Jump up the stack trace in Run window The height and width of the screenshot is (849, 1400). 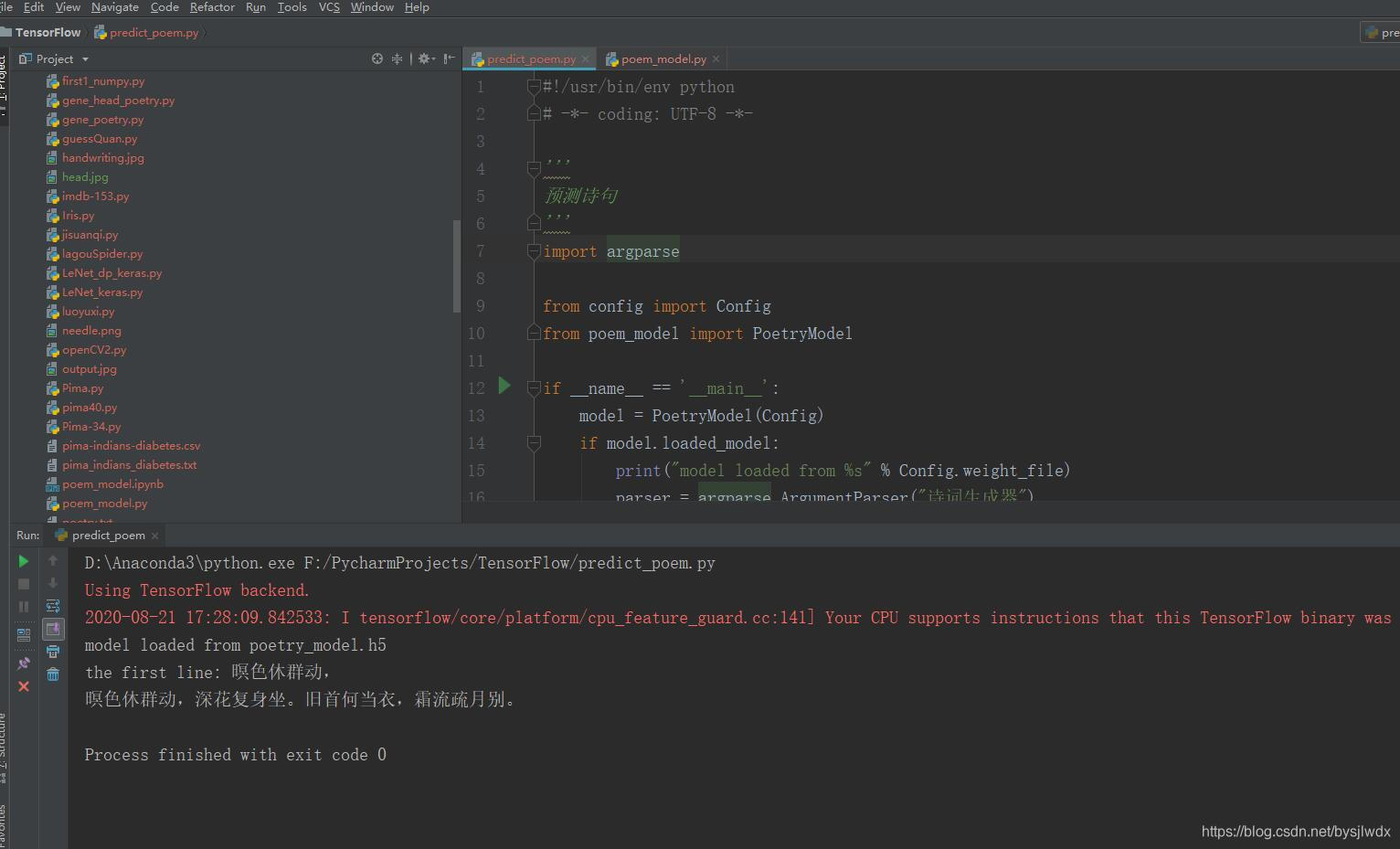pyautogui.click(x=53, y=561)
